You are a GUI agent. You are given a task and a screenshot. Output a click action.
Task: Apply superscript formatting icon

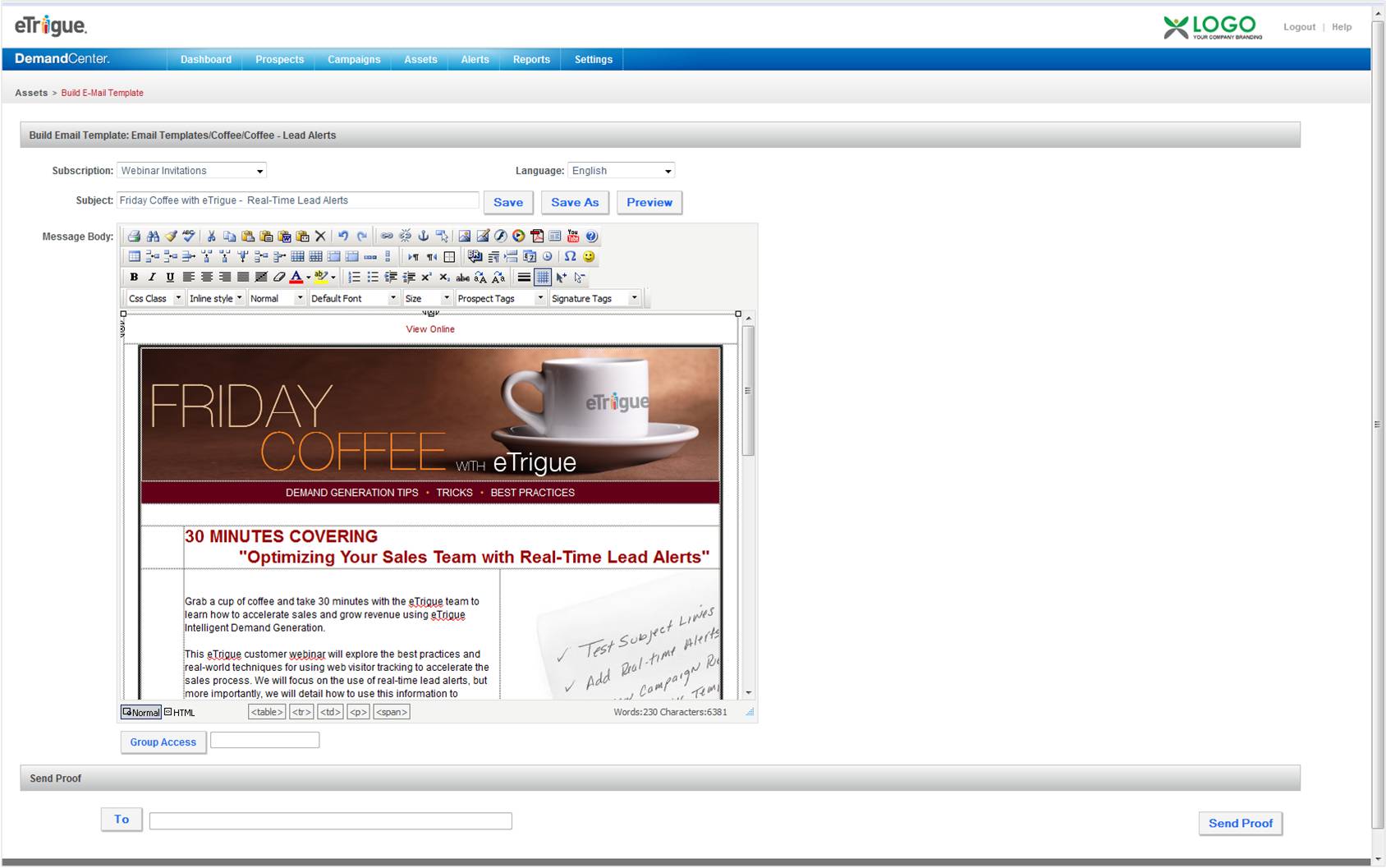[x=426, y=278]
